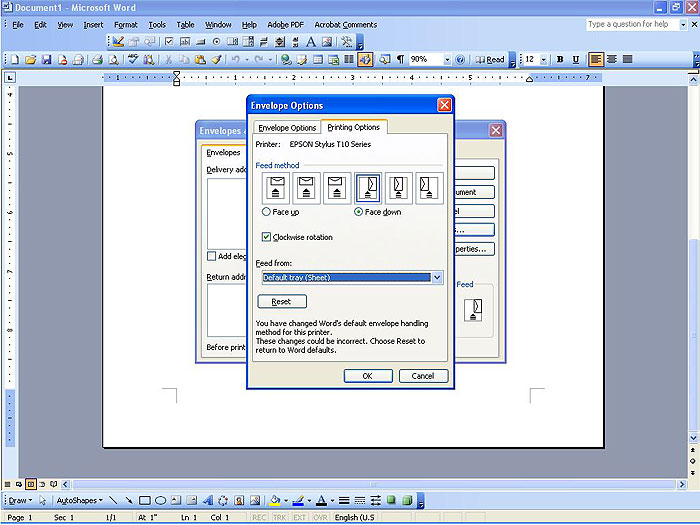Image resolution: width=700 pixels, height=525 pixels.
Task: Open the font size 12 dropdown
Action: pyautogui.click(x=544, y=59)
